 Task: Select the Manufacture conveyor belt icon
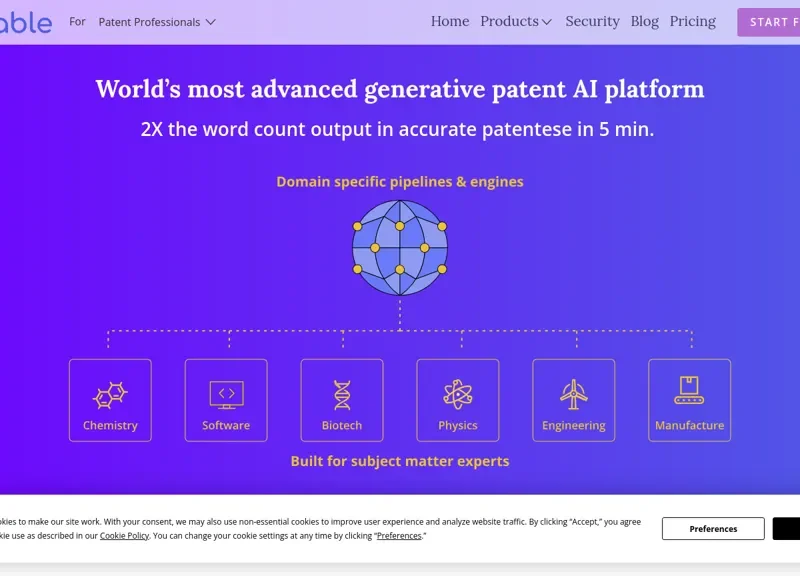point(690,391)
